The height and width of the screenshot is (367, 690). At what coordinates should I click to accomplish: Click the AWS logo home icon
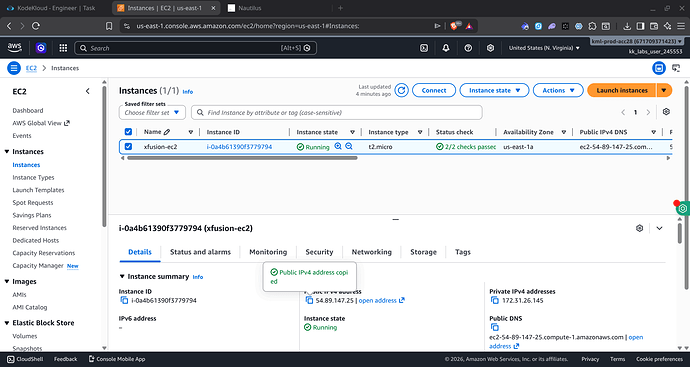coord(14,48)
